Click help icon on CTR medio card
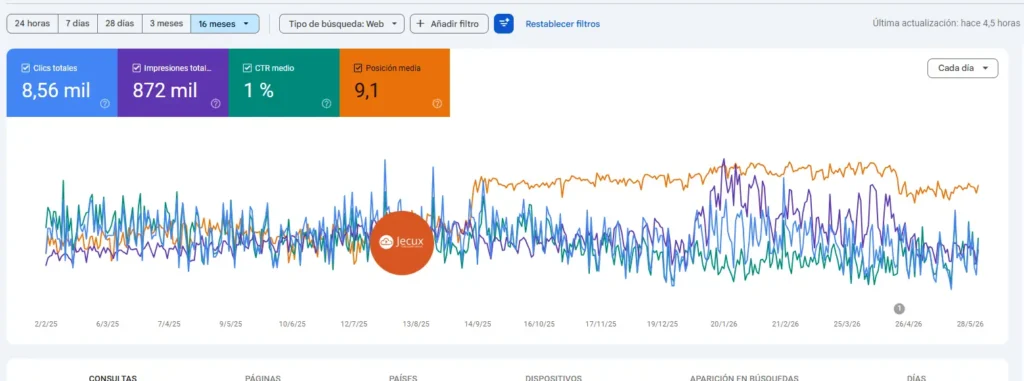1024x381 pixels. pos(326,103)
